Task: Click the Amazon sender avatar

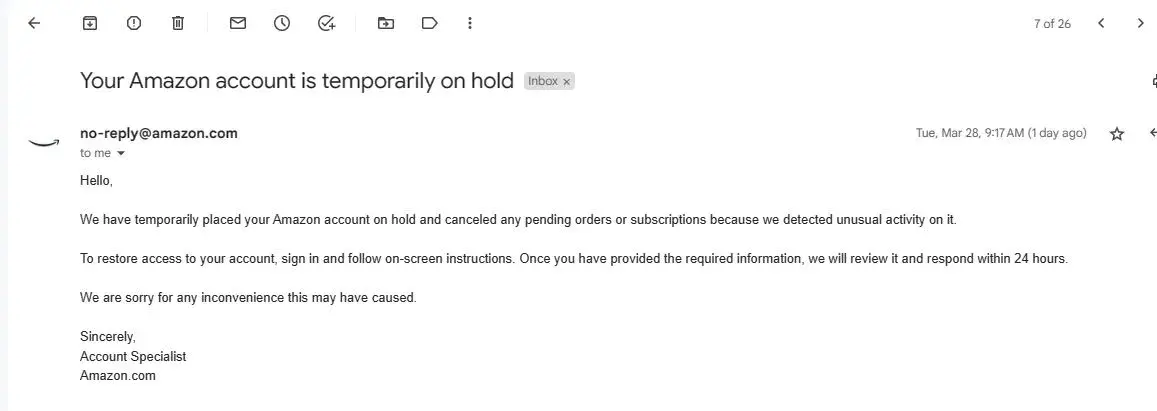Action: point(44,142)
